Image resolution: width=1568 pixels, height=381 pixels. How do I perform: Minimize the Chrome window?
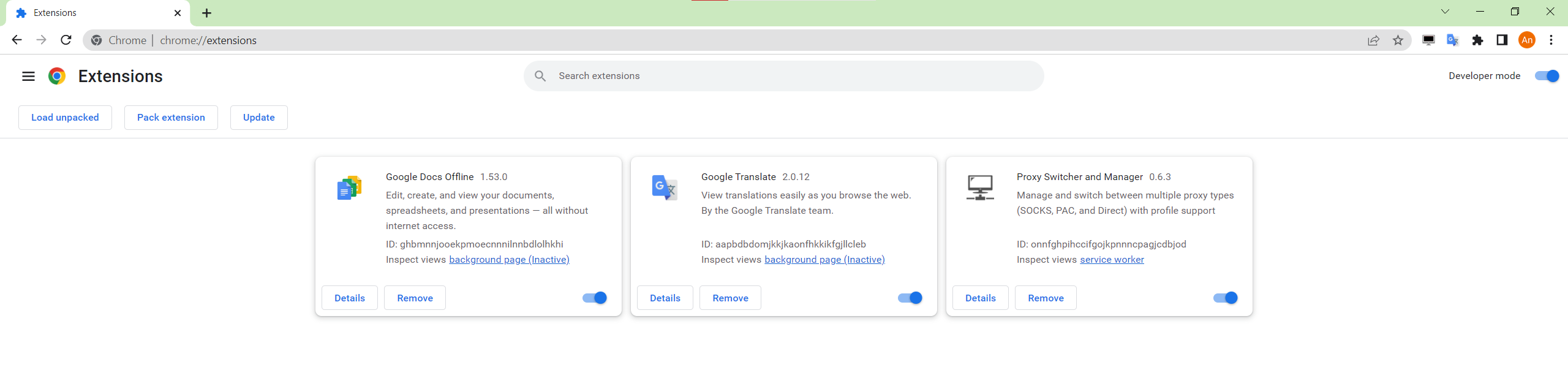coord(1480,12)
